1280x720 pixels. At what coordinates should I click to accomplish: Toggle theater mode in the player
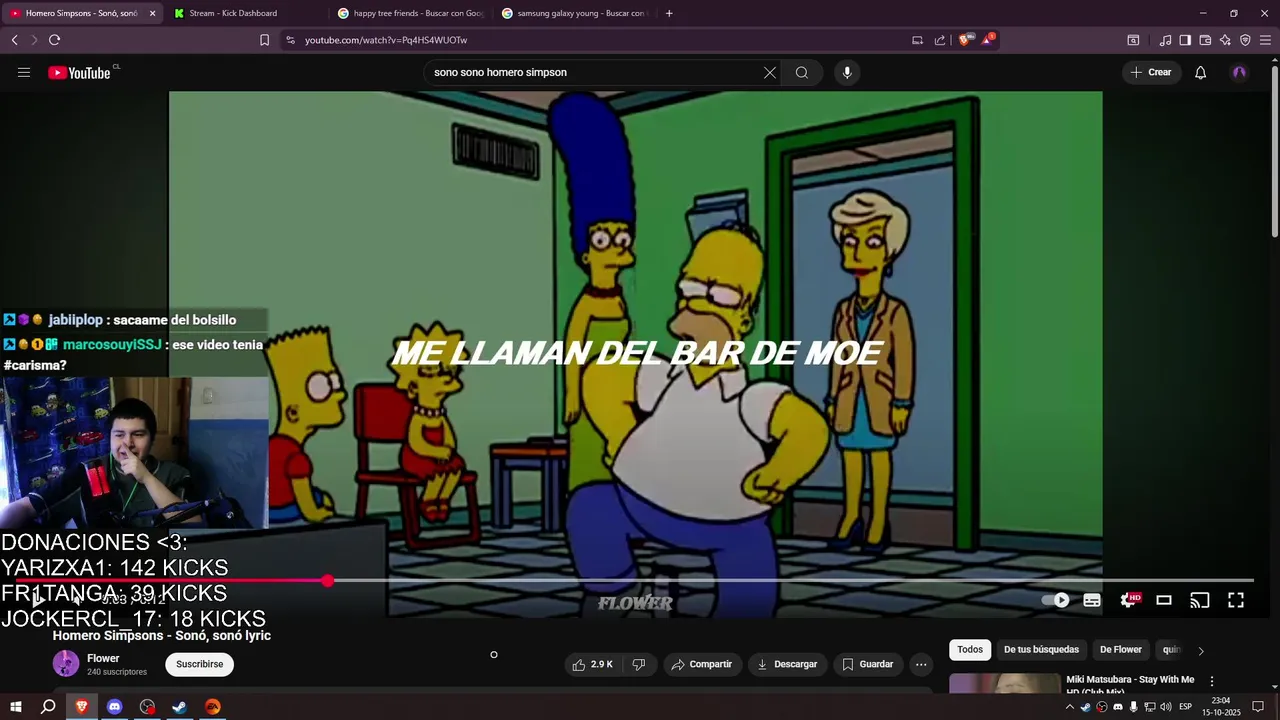[x=1164, y=600]
